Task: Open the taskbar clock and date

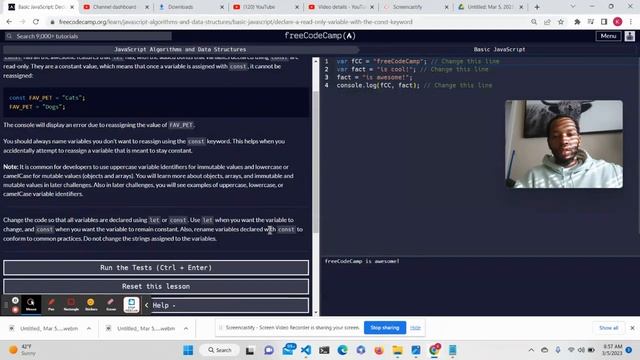Action: click(611, 350)
